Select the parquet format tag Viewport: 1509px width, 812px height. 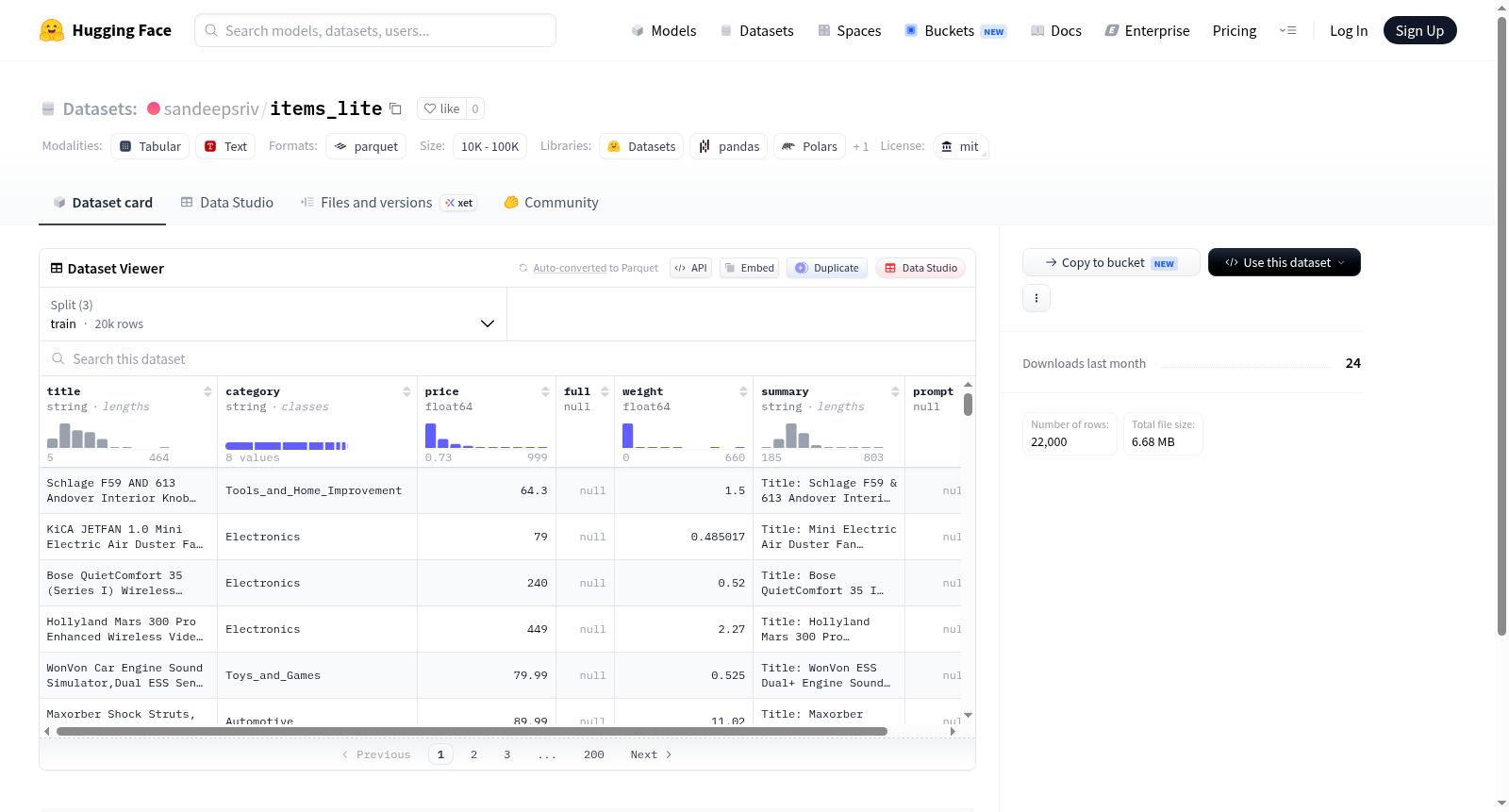click(x=366, y=146)
